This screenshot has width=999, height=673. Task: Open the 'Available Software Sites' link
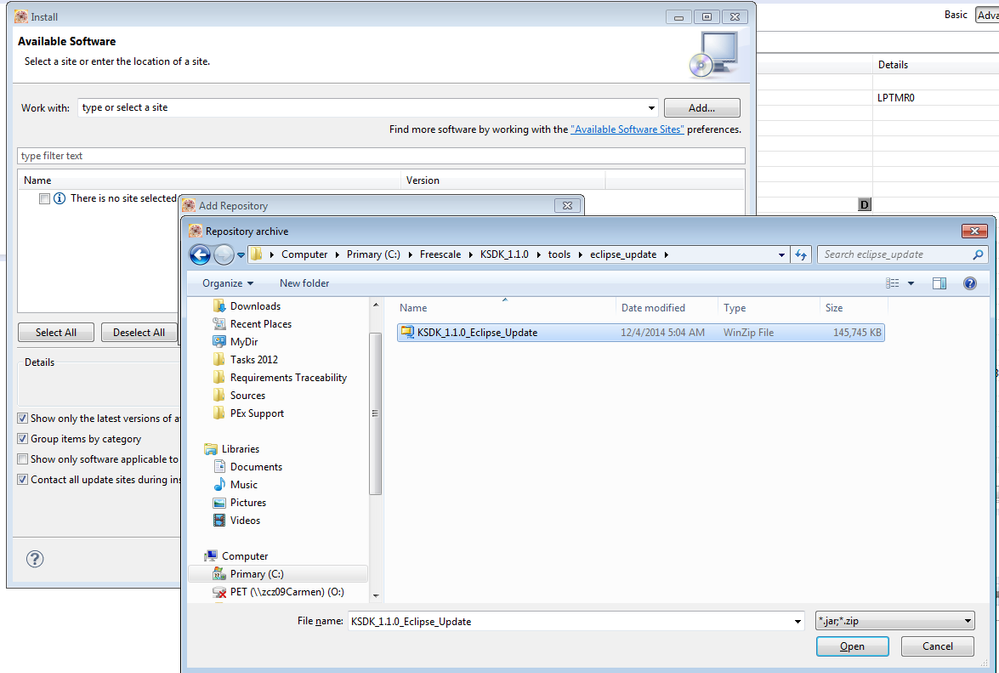point(628,129)
